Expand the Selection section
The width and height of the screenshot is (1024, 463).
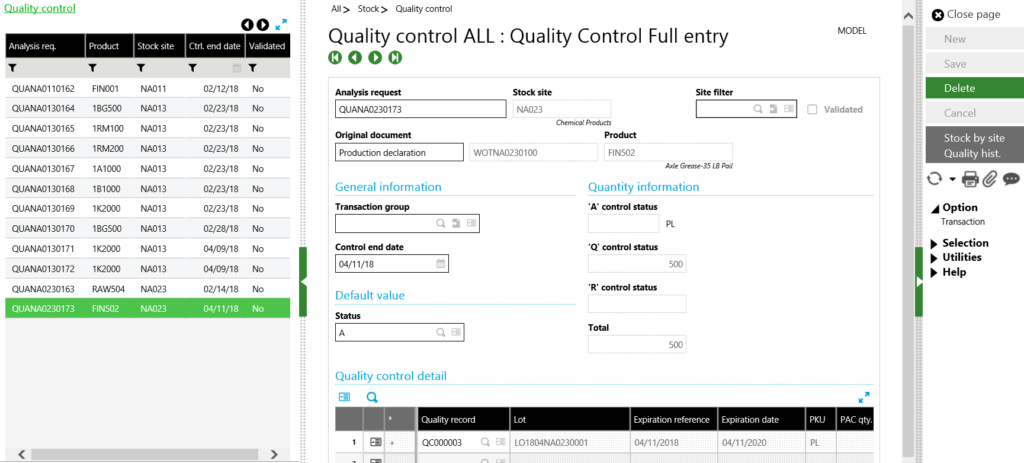pyautogui.click(x=935, y=243)
